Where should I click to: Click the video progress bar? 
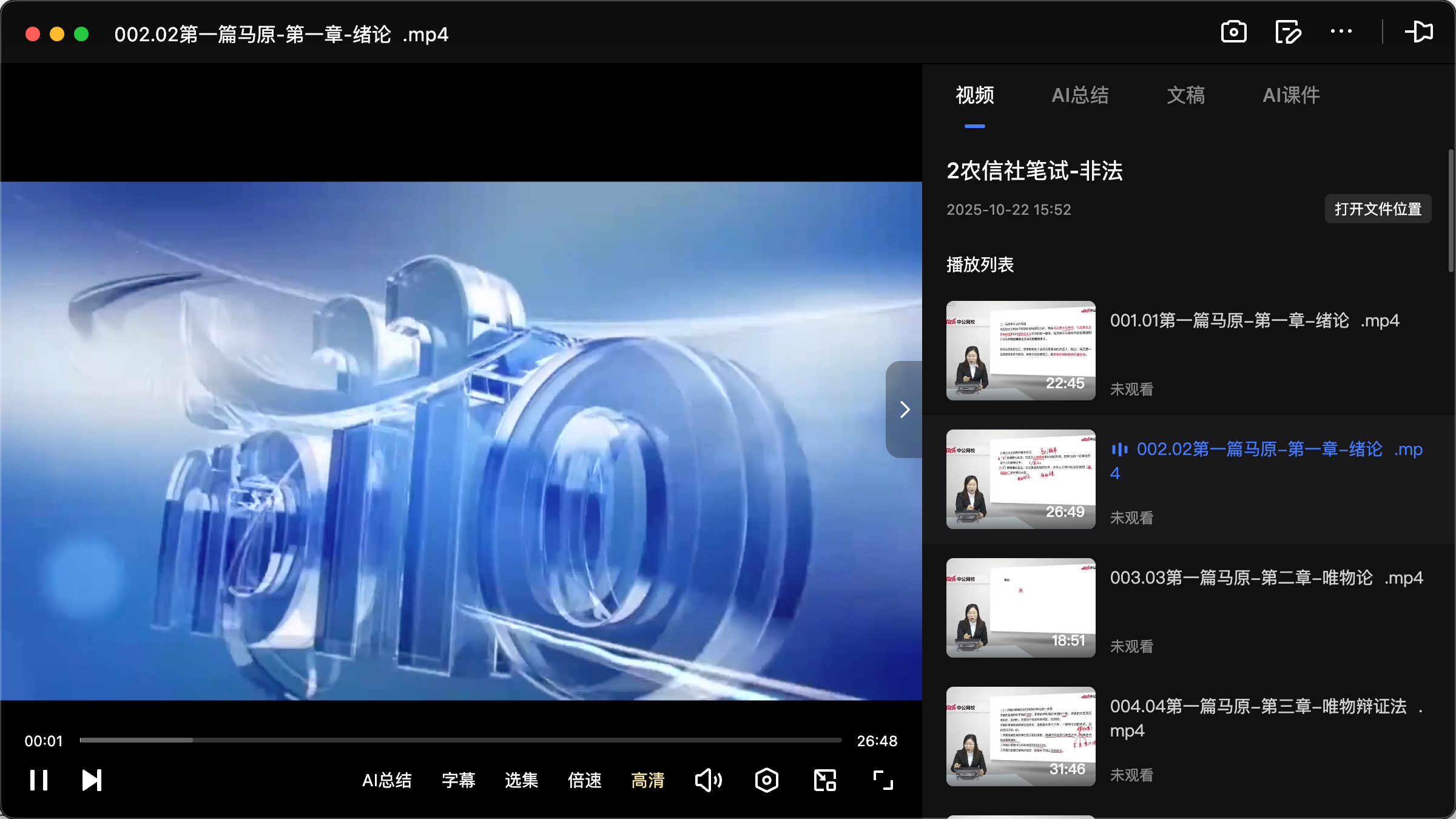tap(461, 740)
